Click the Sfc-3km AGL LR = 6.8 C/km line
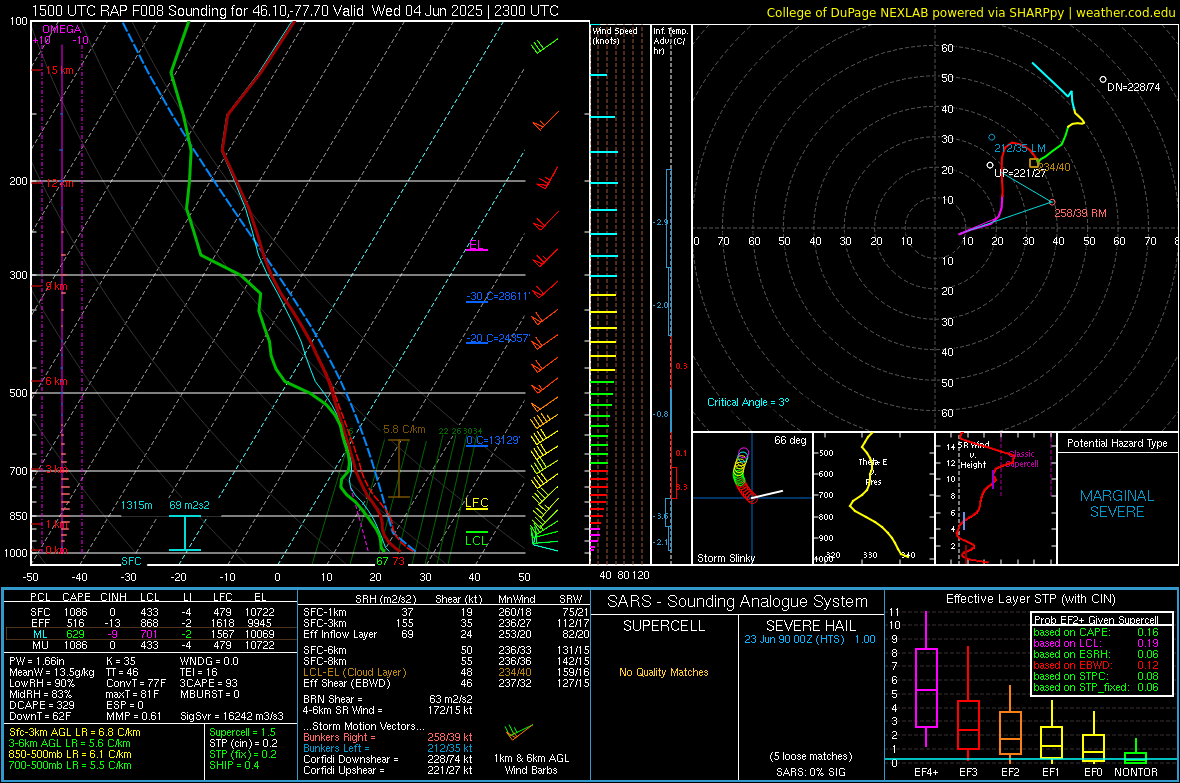The height and width of the screenshot is (783, 1180). (75, 732)
